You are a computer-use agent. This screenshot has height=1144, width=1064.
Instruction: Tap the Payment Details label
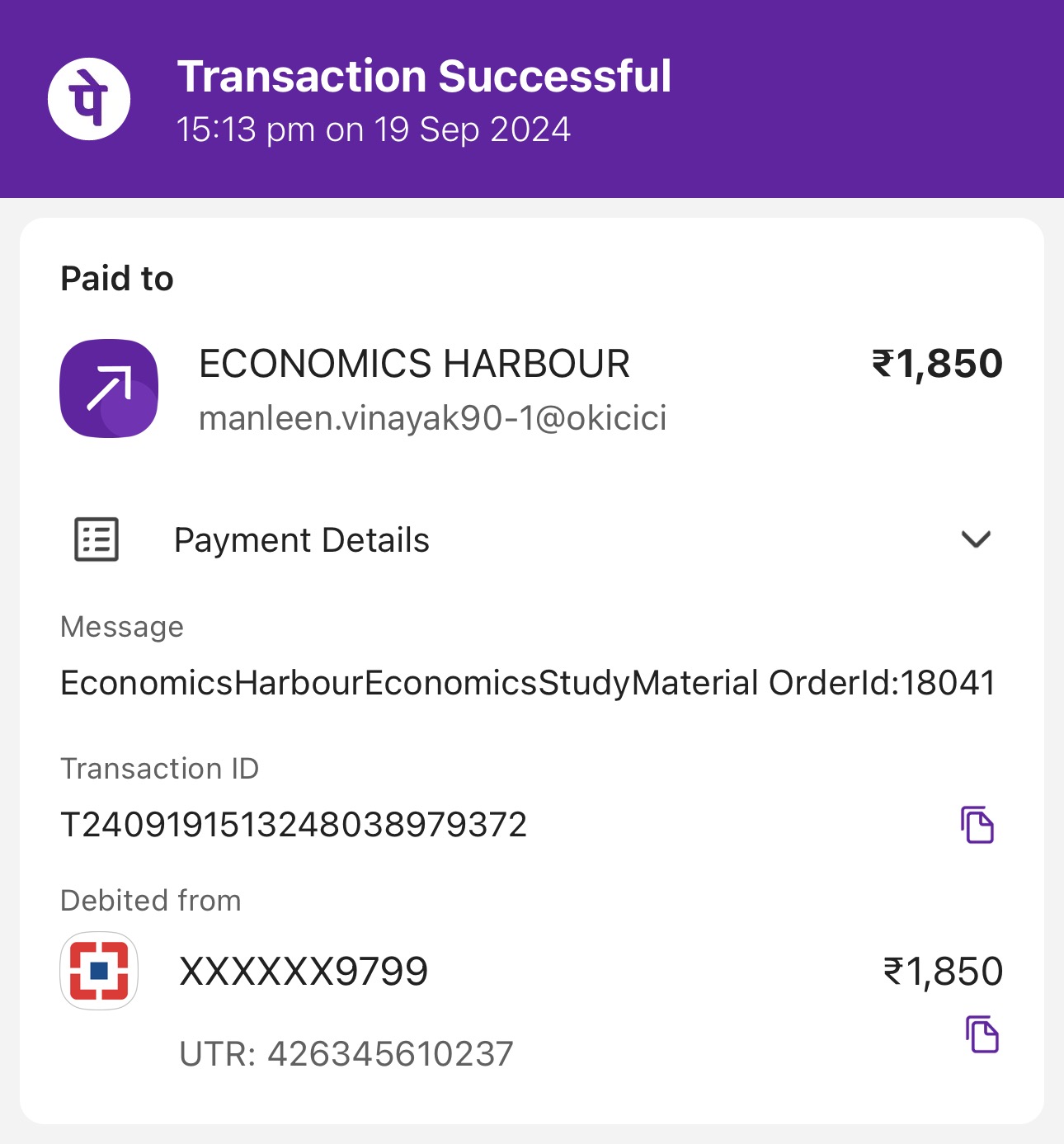click(x=302, y=540)
